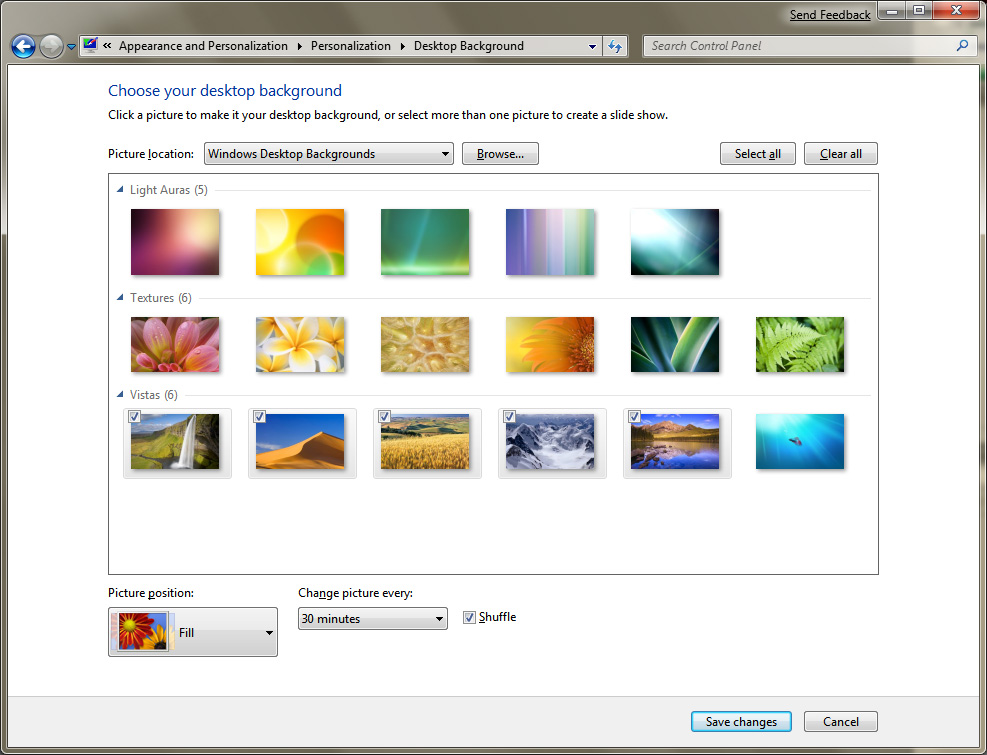
Task: Maximize the Desktop Background window
Action: [920, 10]
